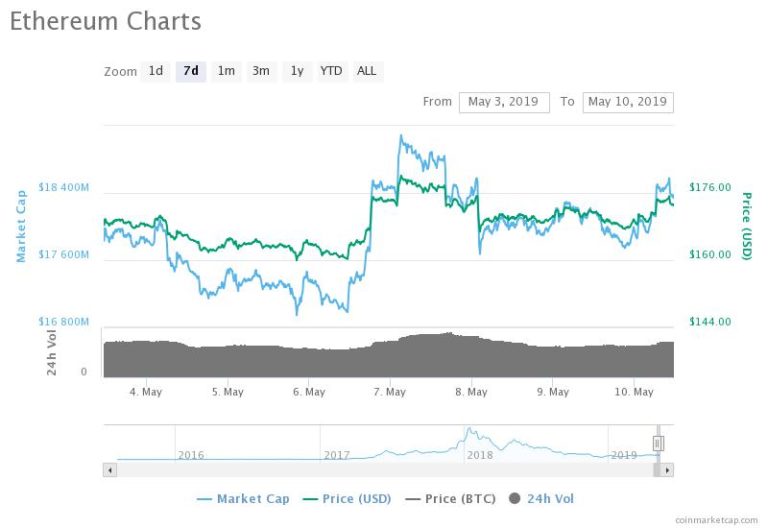Switch chart zoom to 3m
The image size is (768, 528).
[261, 71]
